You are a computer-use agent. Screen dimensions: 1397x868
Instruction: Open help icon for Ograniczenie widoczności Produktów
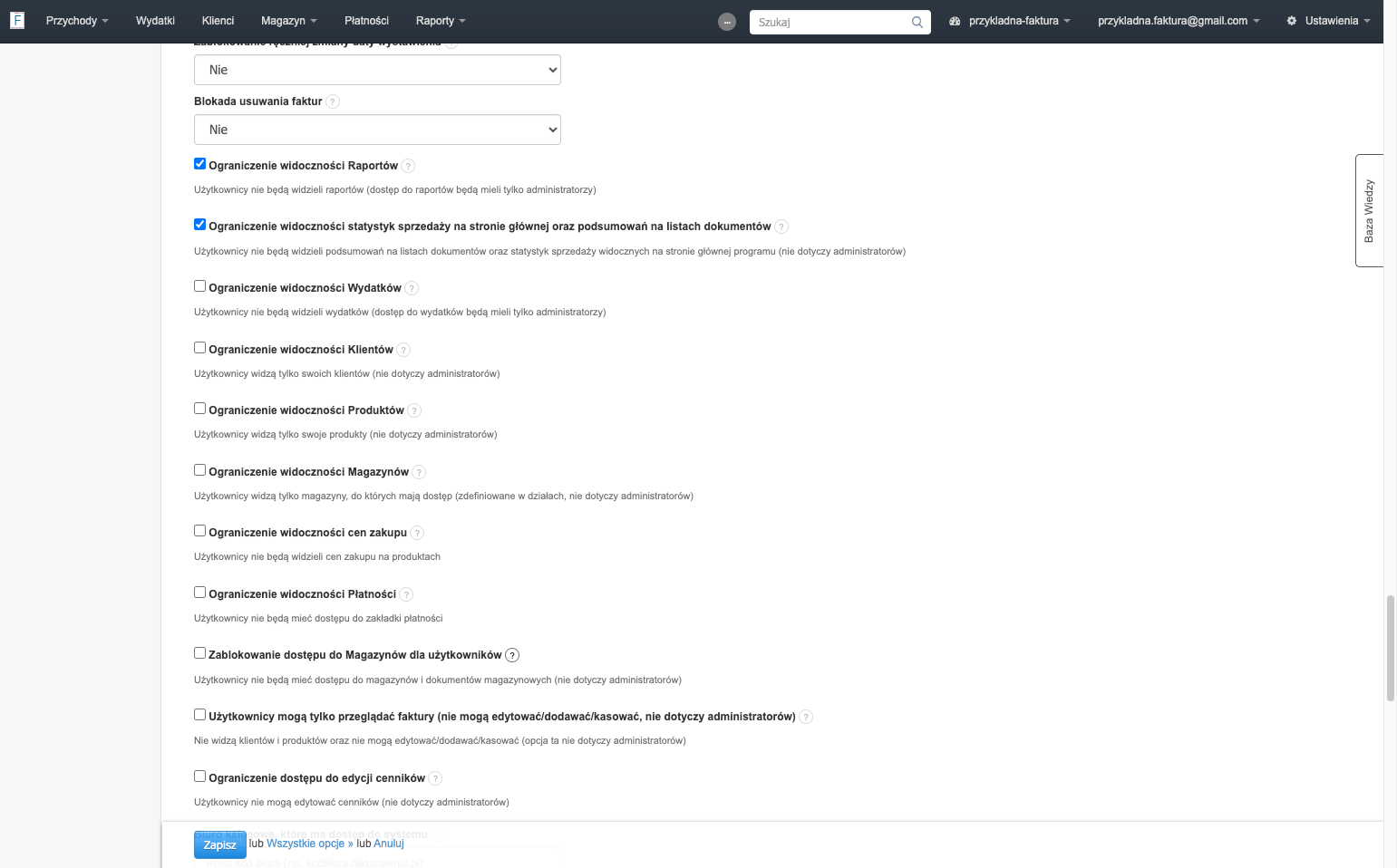(x=414, y=410)
